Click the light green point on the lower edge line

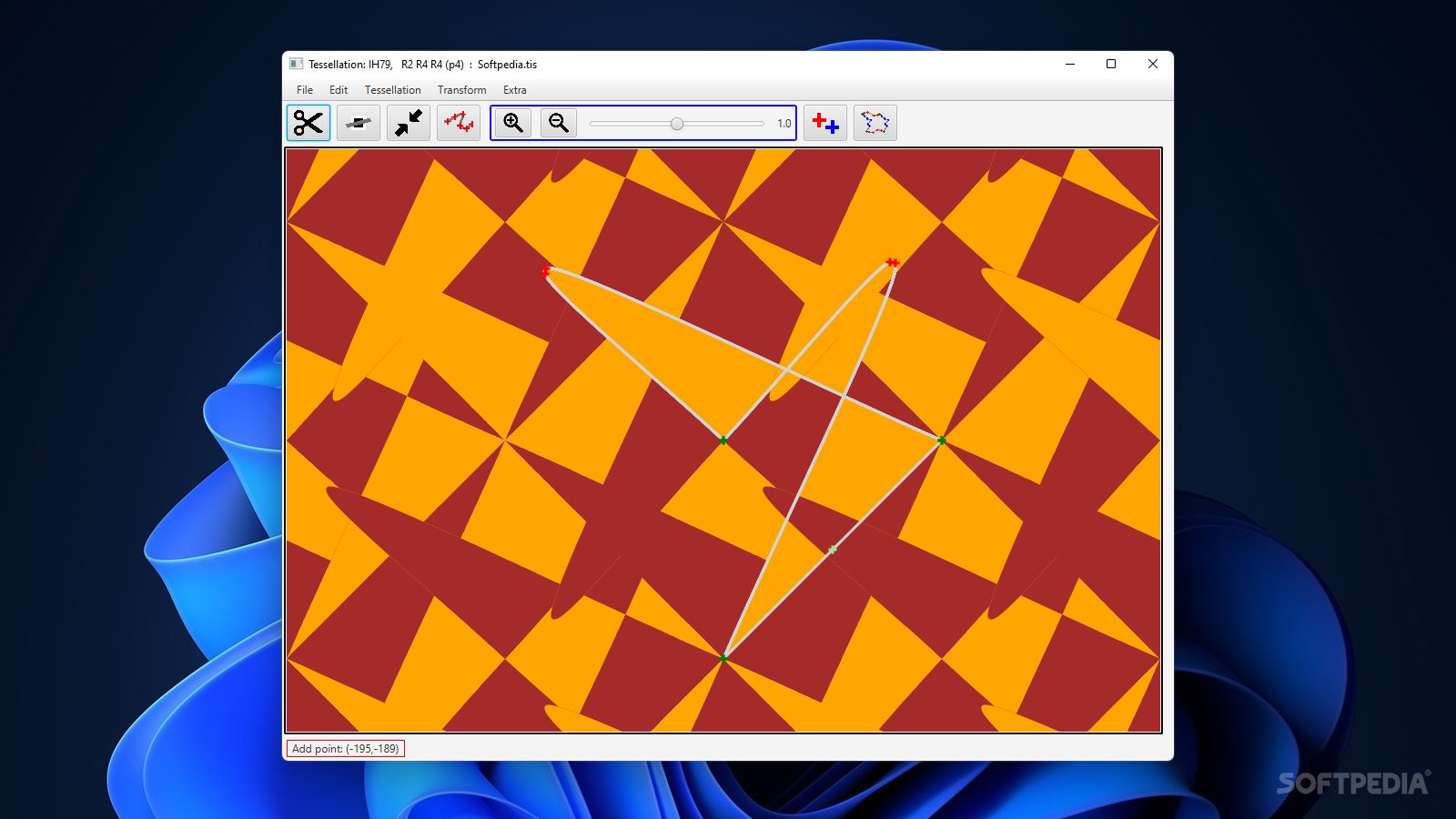click(x=833, y=550)
